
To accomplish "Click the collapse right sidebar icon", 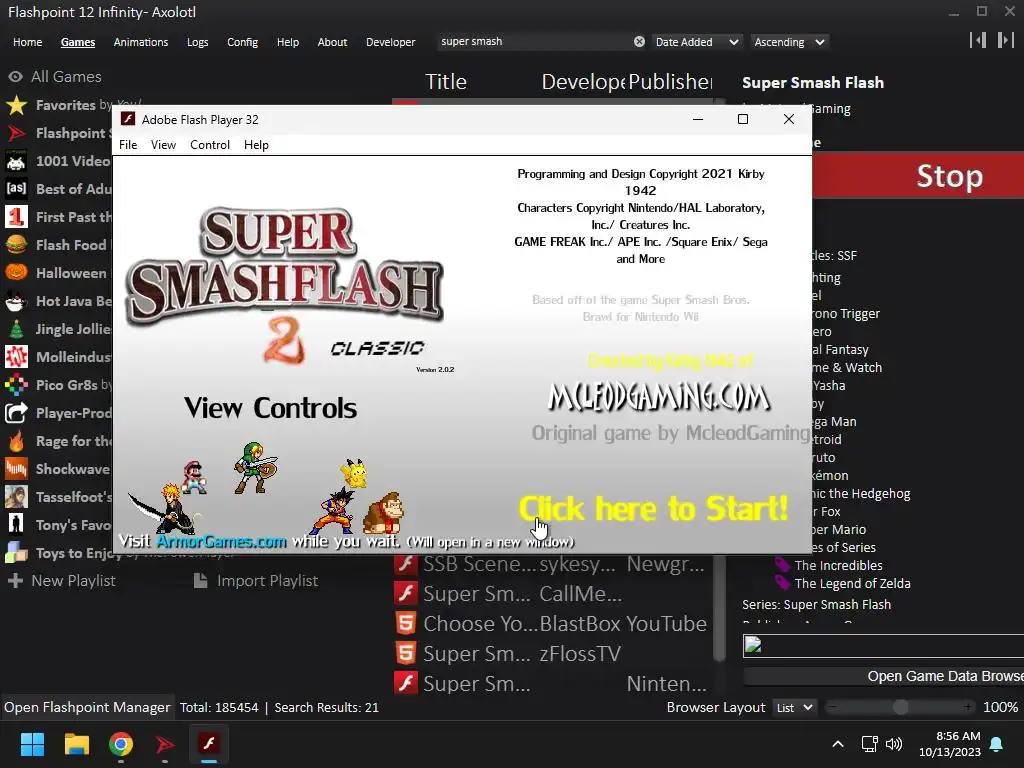I will point(1005,40).
